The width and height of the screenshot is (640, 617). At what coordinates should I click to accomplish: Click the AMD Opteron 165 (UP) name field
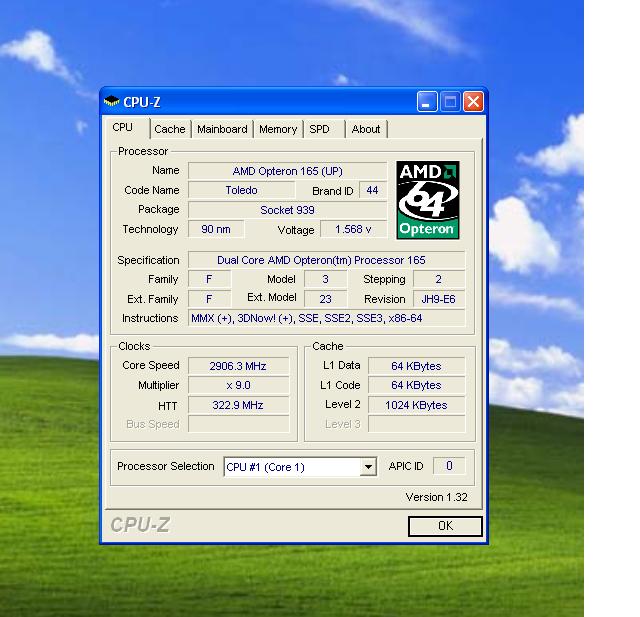coord(287,171)
